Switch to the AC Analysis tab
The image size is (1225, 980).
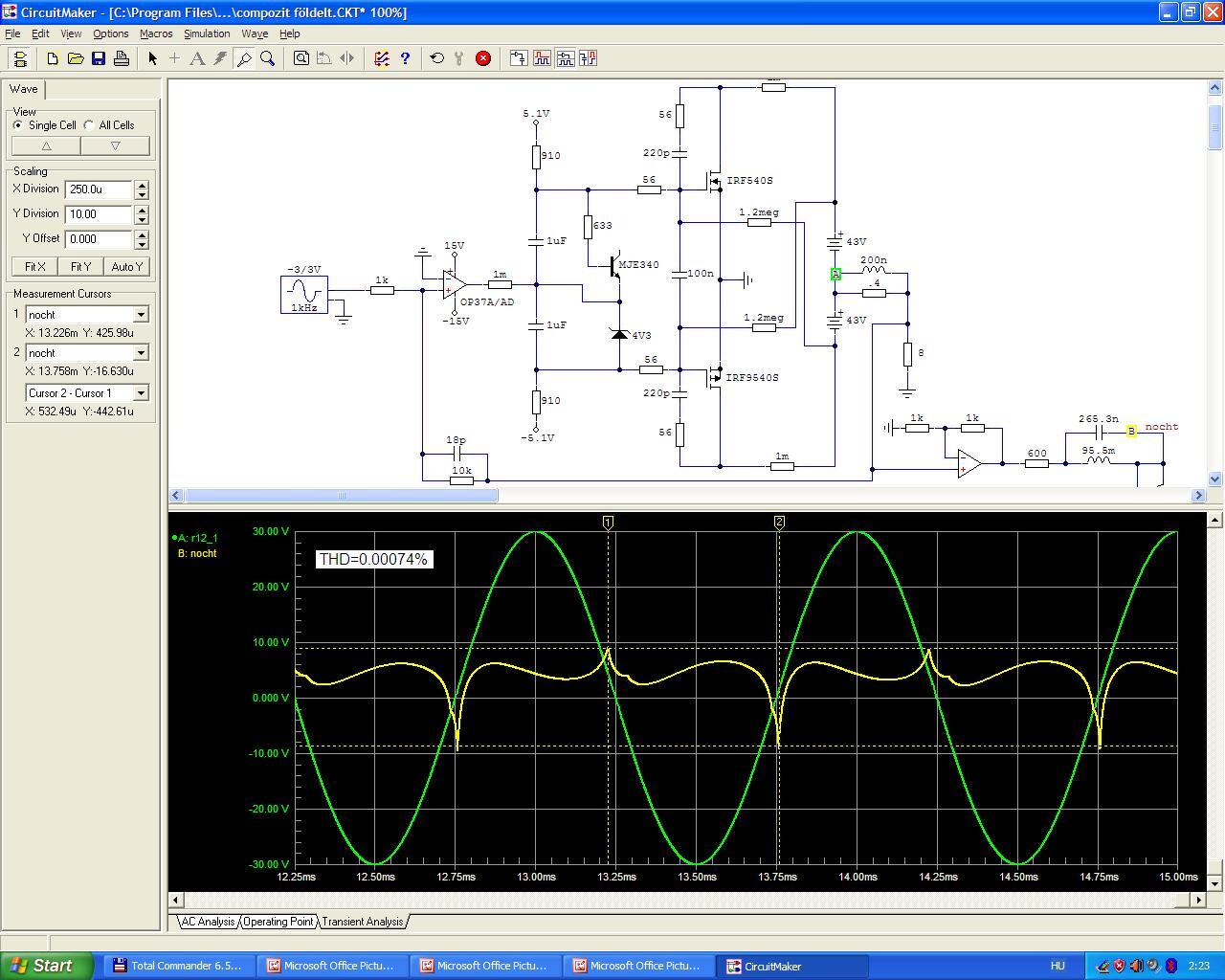pyautogui.click(x=208, y=922)
